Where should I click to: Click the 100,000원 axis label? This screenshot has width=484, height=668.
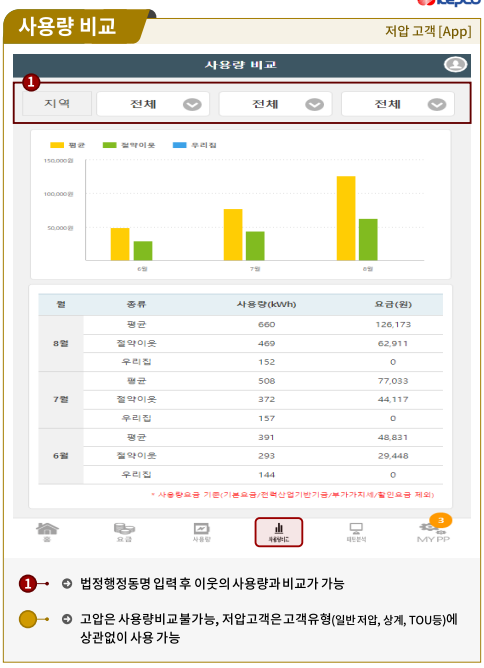tap(58, 194)
